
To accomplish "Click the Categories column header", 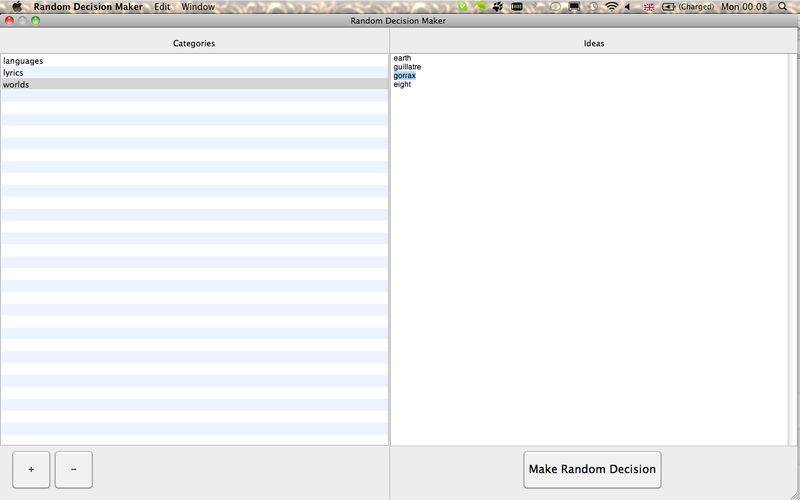I will [194, 43].
